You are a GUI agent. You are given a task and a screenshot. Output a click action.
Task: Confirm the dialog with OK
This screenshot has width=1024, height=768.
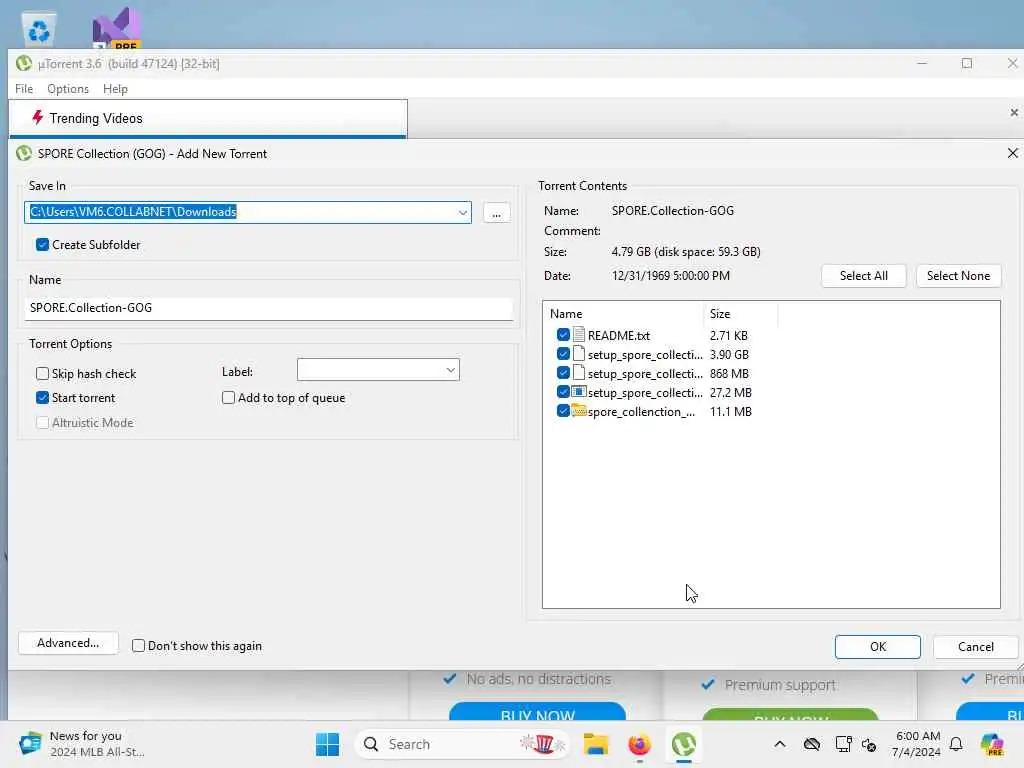[878, 647]
